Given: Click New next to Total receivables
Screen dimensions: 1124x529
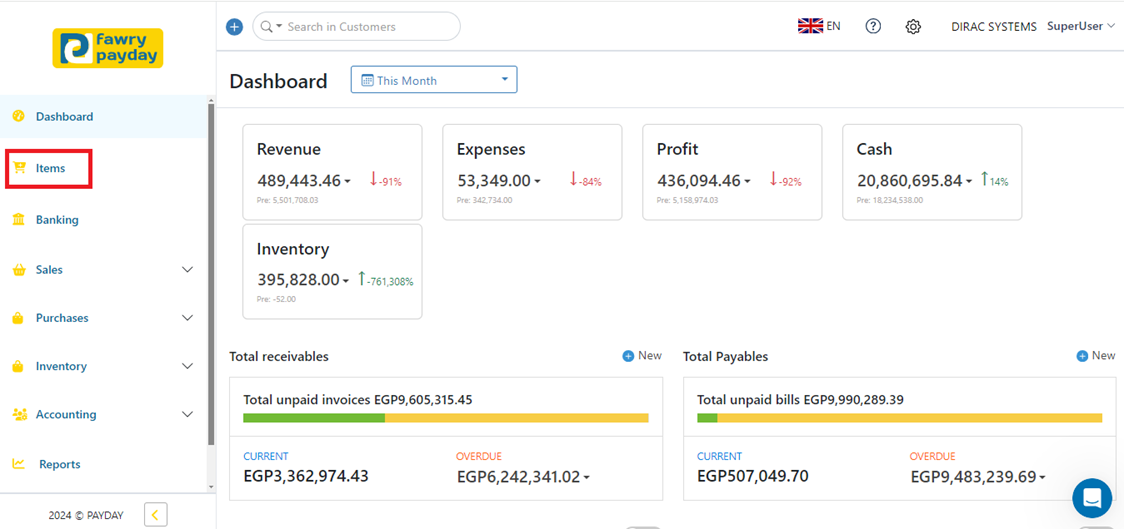Looking at the screenshot, I should tap(642, 356).
